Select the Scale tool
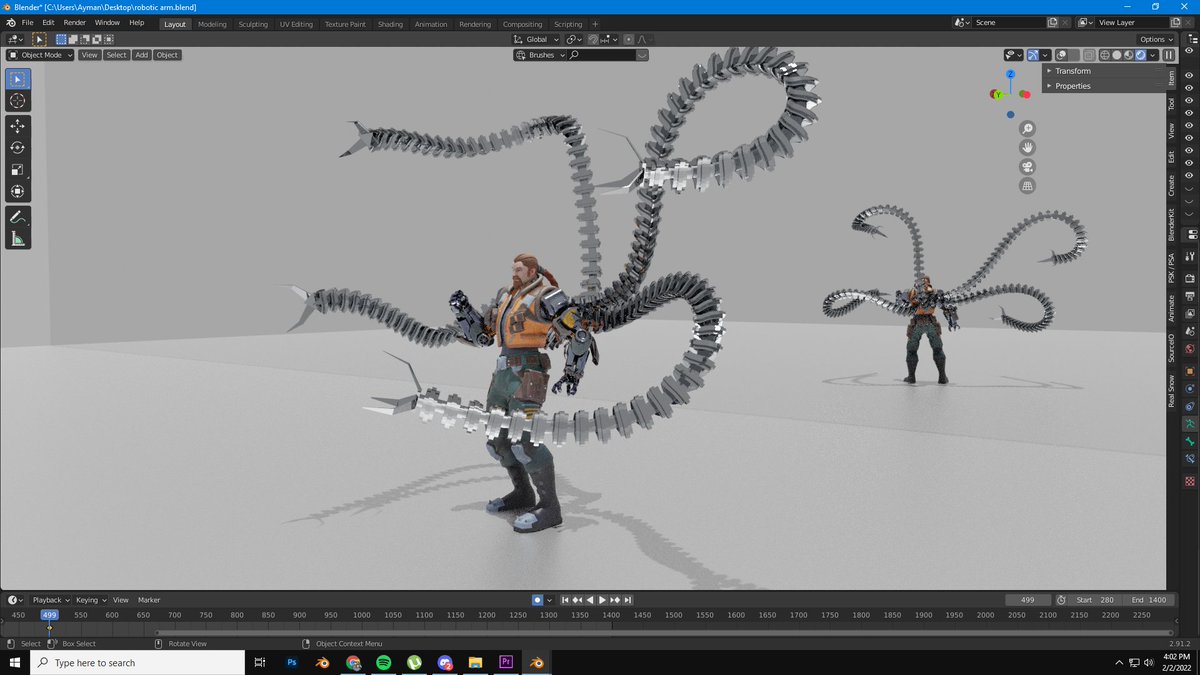 point(18,168)
